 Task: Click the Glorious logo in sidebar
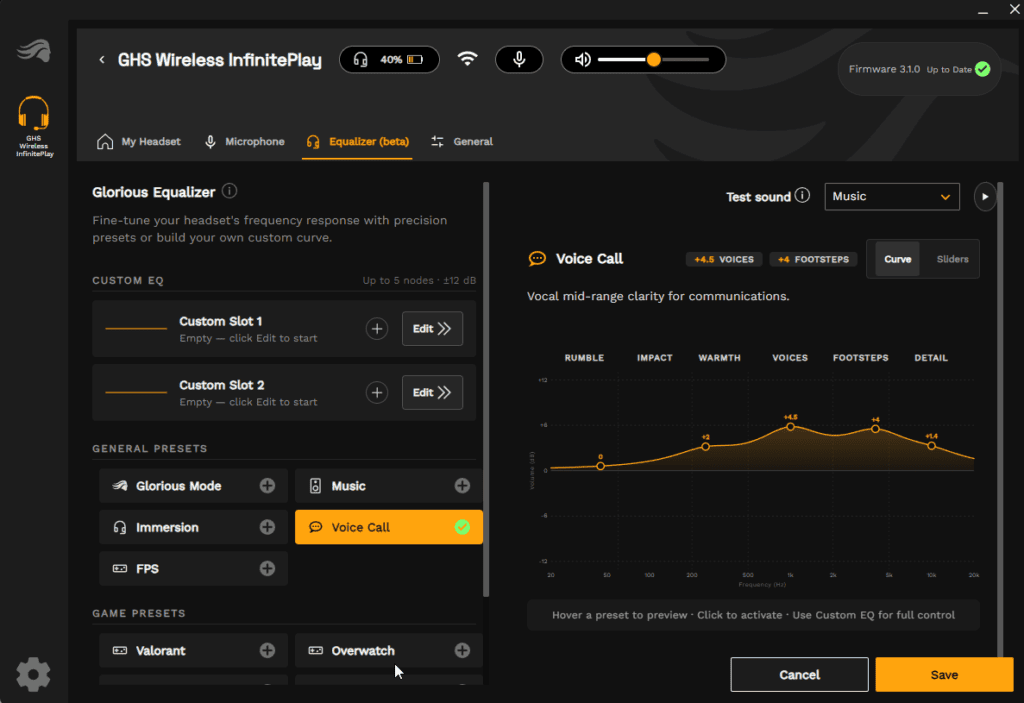pyautogui.click(x=34, y=50)
